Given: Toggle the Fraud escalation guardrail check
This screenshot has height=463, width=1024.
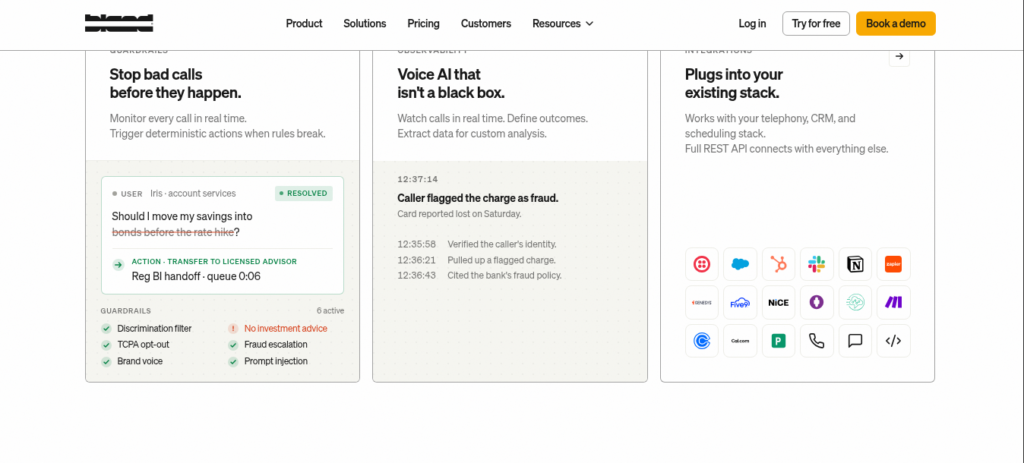Looking at the screenshot, I should click(233, 345).
